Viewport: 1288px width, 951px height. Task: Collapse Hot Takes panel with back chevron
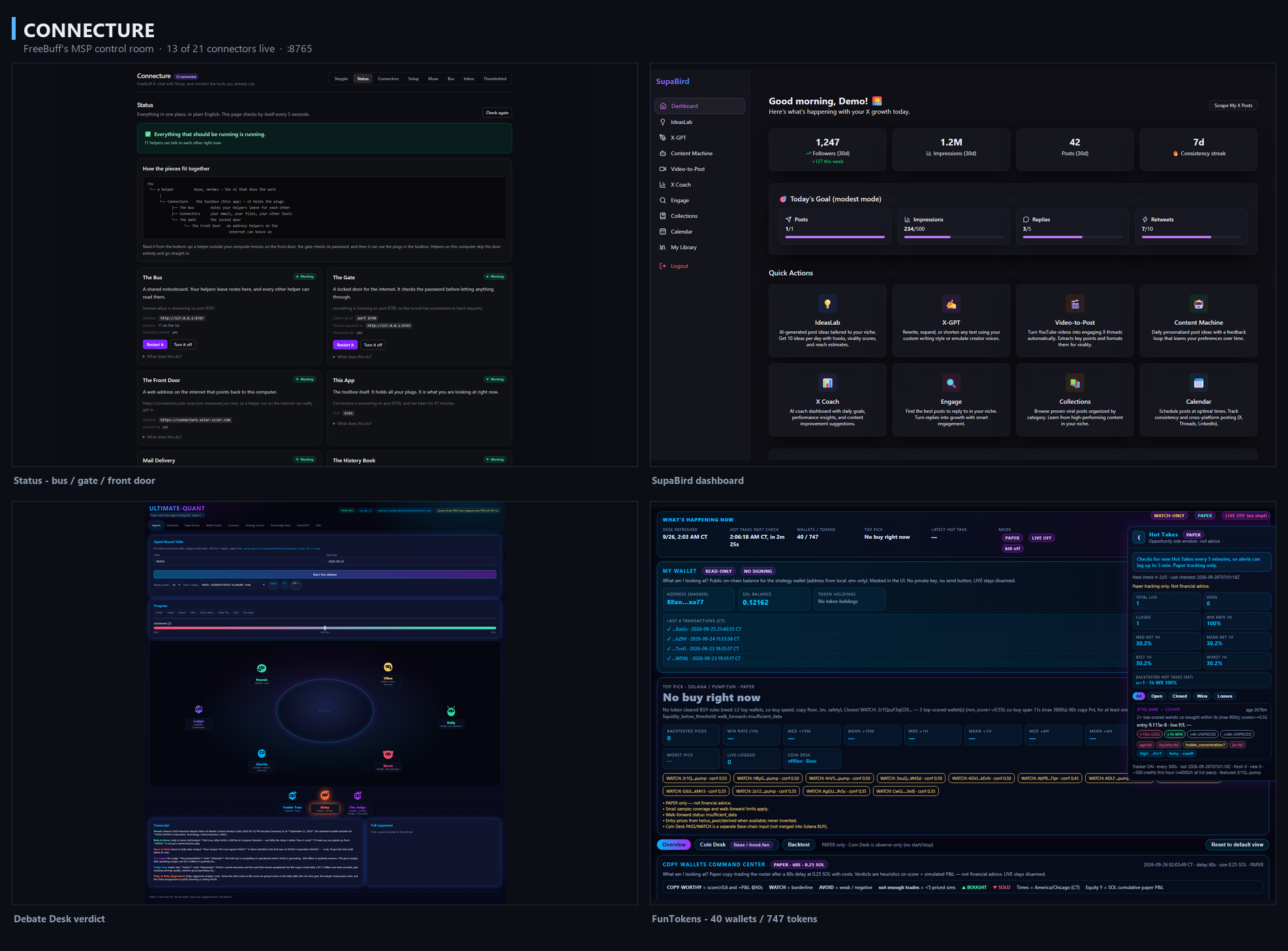click(x=1139, y=537)
